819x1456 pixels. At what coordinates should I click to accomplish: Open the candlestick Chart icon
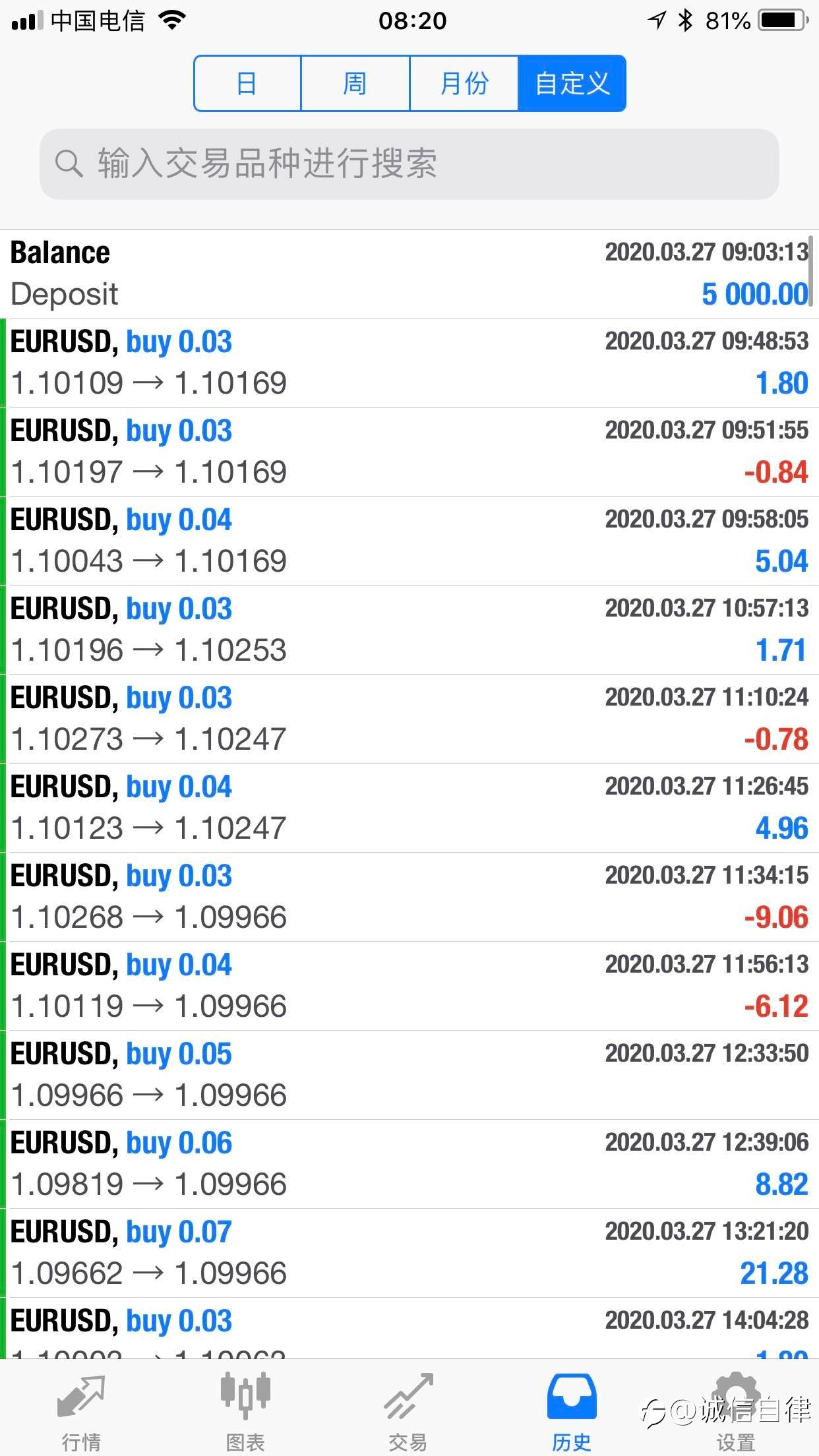point(245,1397)
